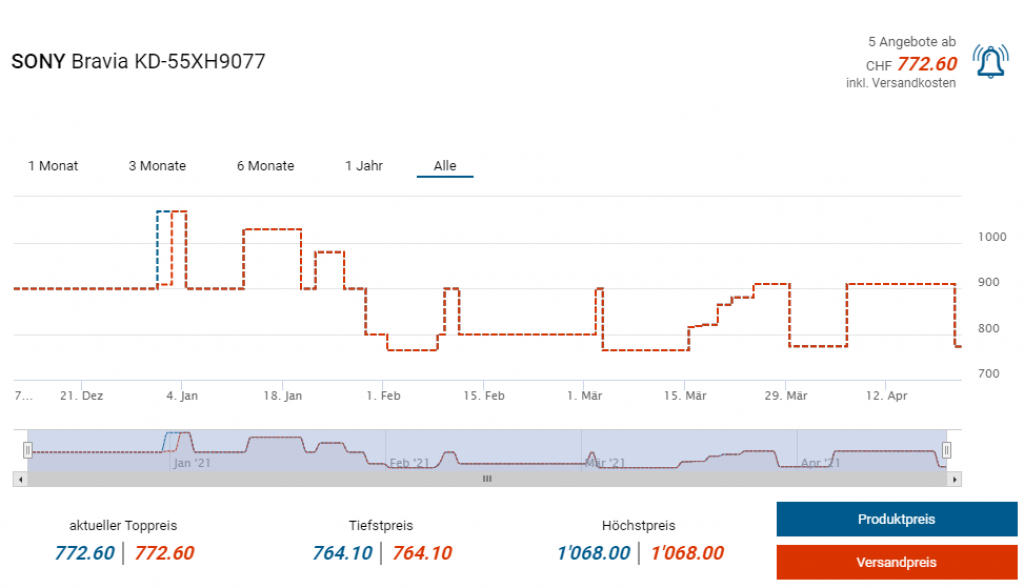Click the 5 Angebote ab text
Viewport: 1024px width, 588px height.
pos(912,42)
